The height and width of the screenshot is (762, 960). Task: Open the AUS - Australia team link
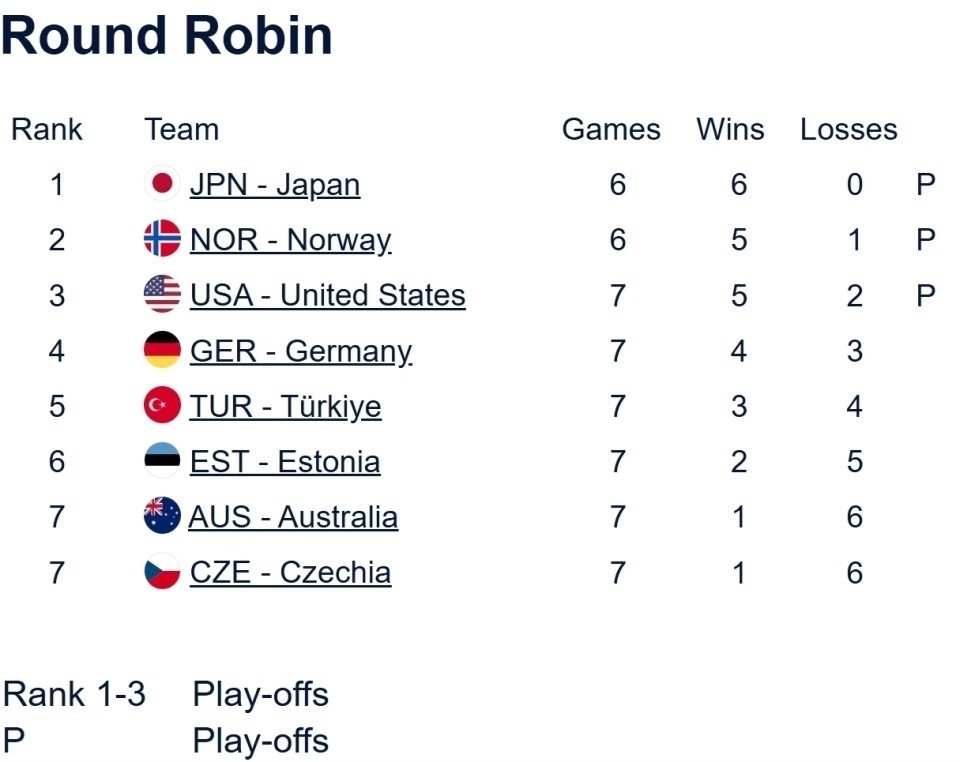[x=293, y=517]
